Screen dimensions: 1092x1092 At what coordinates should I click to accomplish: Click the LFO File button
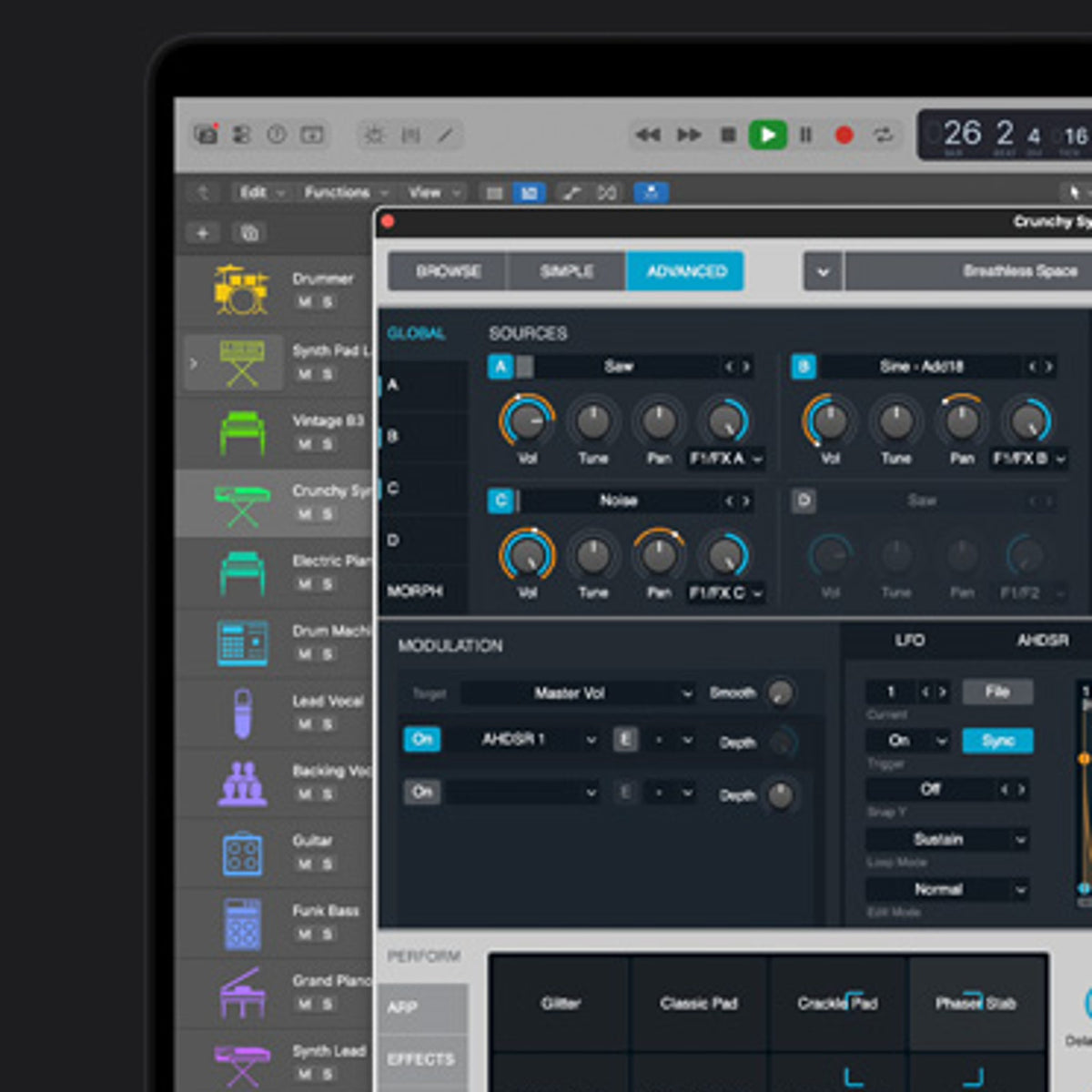pos(997,692)
